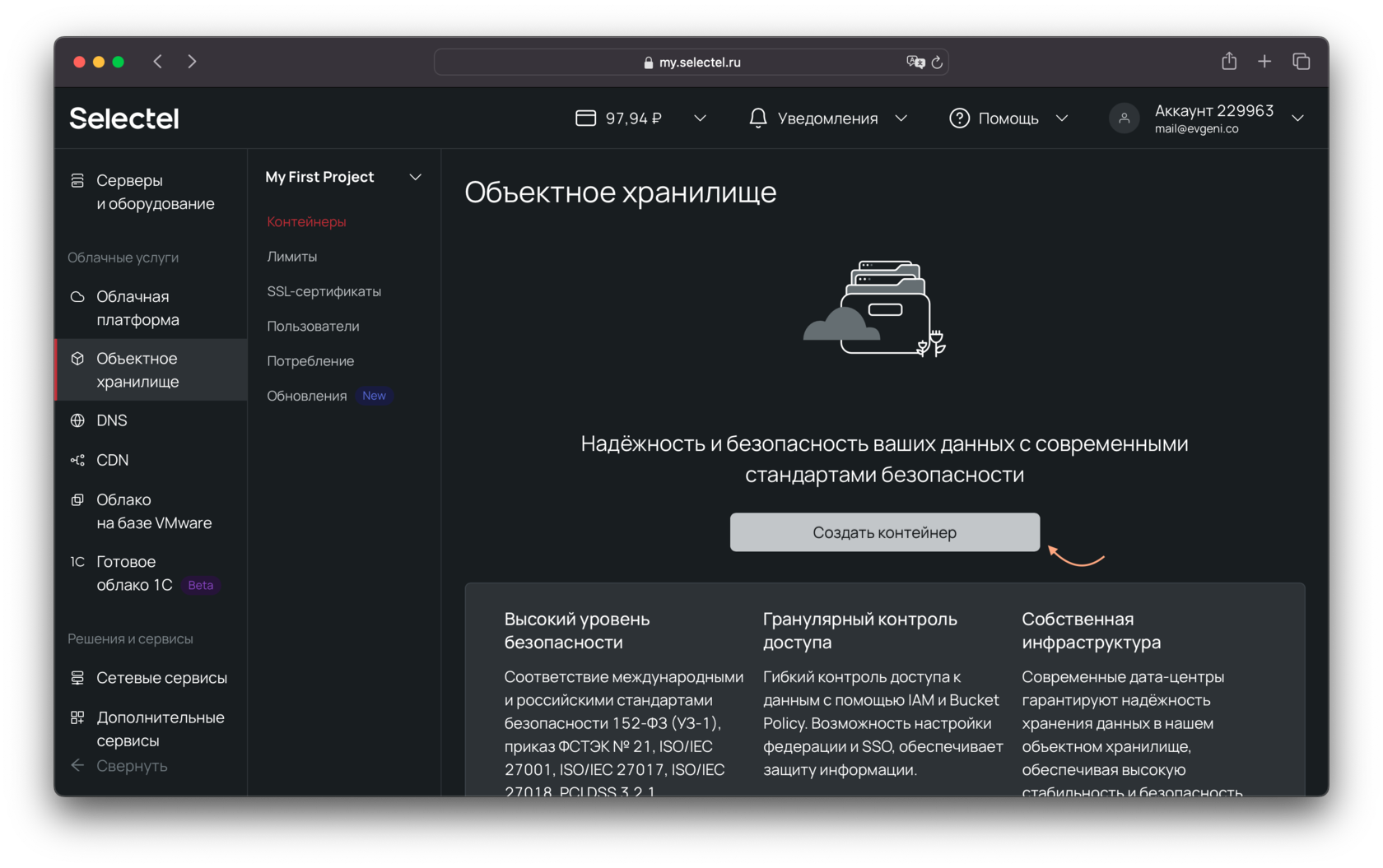Click the cloud platform icon
1383x868 pixels.
pos(77,296)
